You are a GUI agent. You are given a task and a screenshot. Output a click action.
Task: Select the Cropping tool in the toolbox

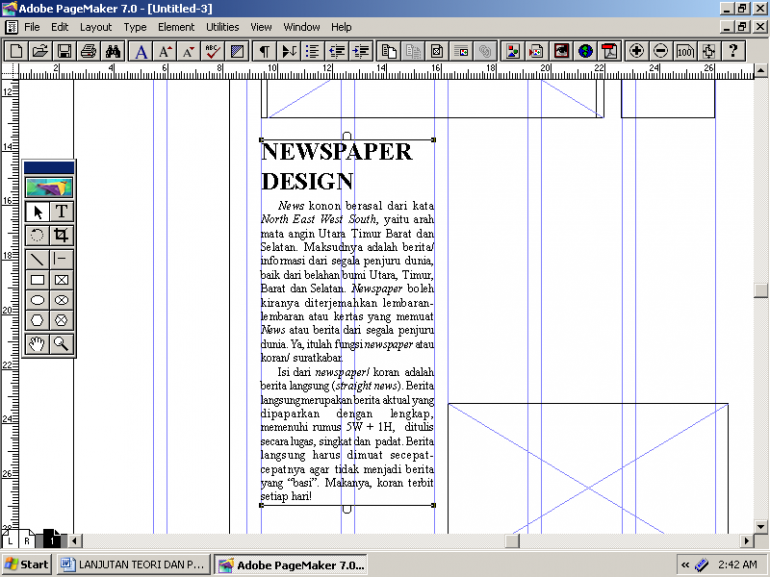click(x=61, y=235)
